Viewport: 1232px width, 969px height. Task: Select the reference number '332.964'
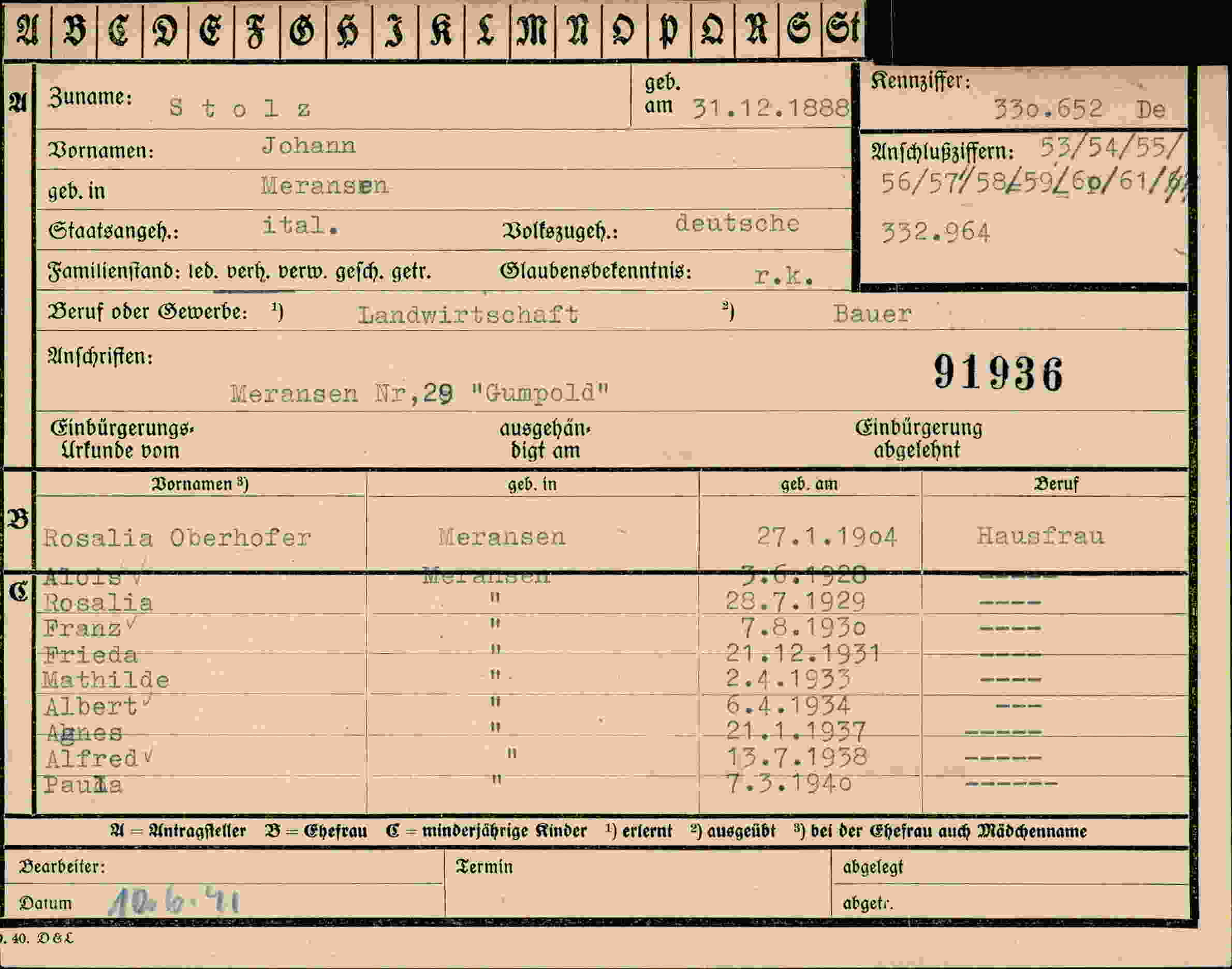935,232
